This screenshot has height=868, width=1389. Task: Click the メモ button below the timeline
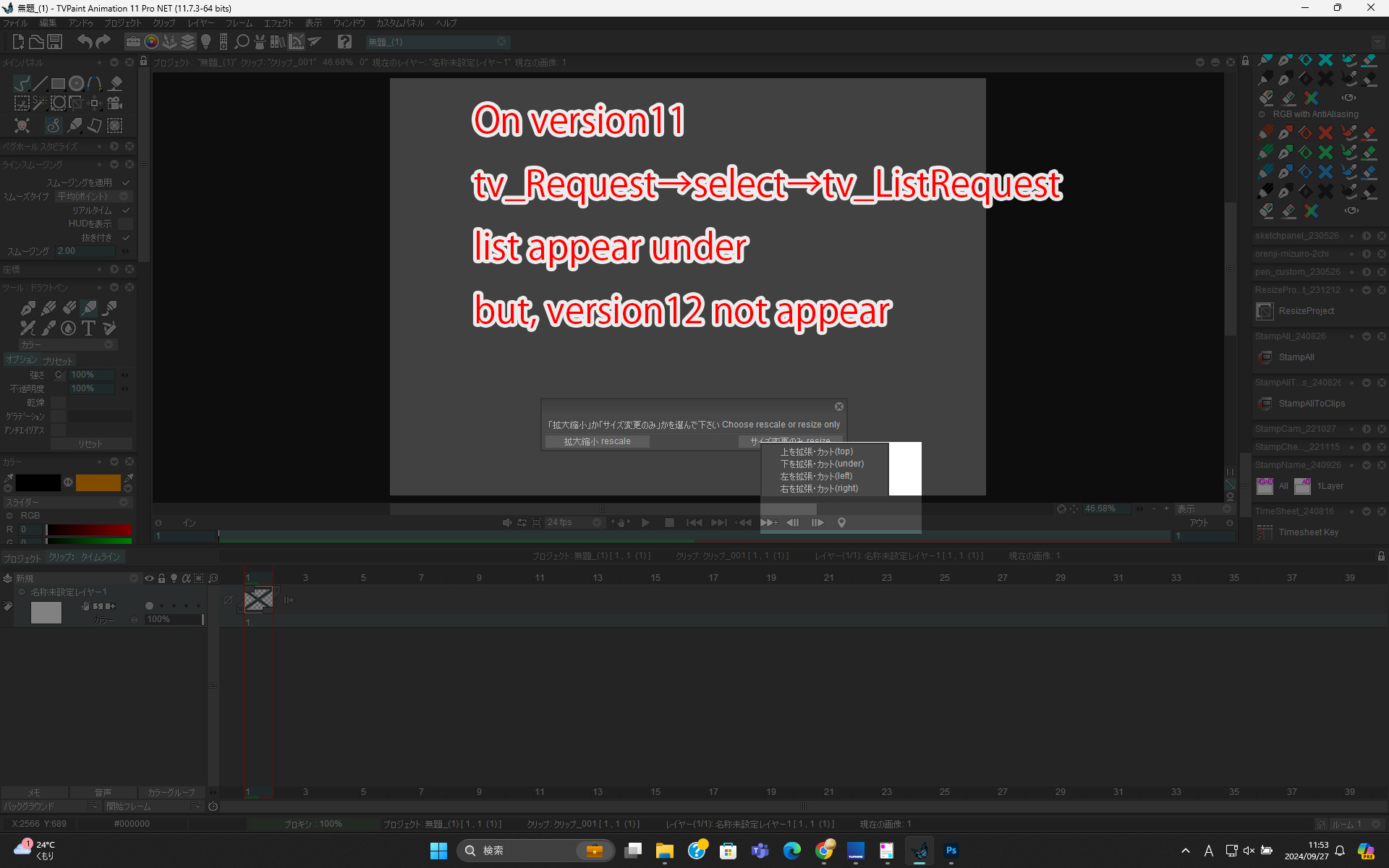point(34,793)
